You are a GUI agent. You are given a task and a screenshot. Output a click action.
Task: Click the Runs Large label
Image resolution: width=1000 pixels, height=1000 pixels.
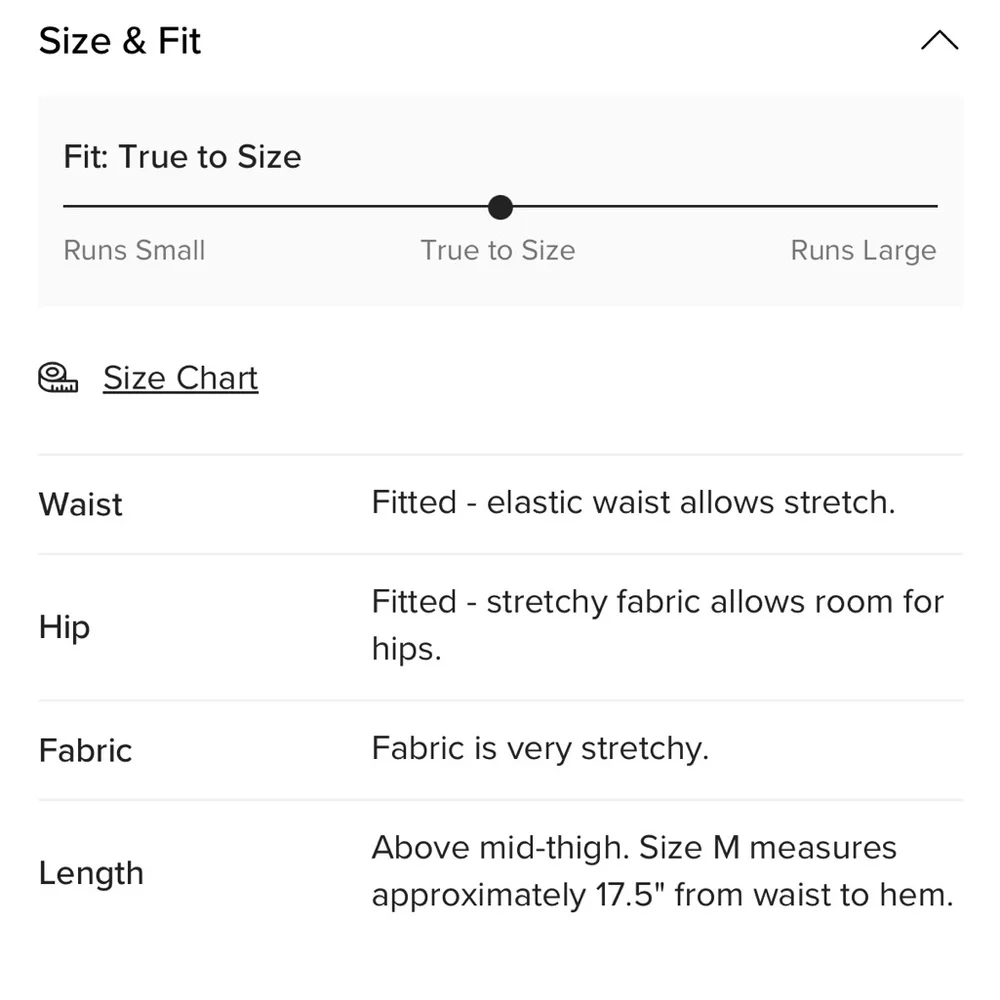point(863,250)
